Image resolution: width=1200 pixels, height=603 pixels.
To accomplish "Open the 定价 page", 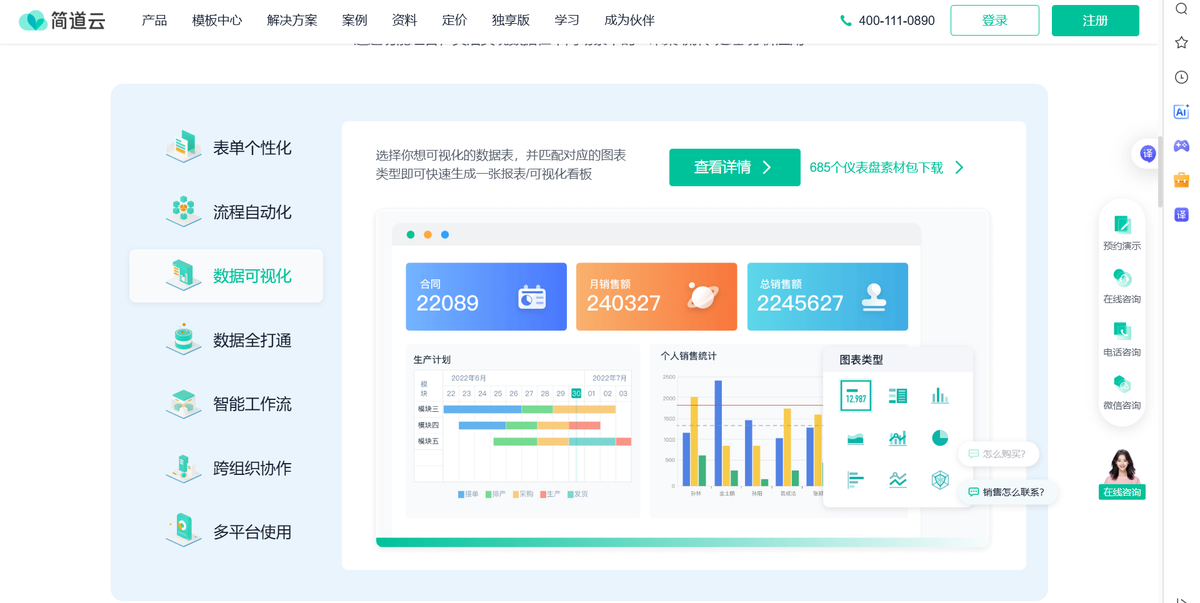I will [x=454, y=20].
